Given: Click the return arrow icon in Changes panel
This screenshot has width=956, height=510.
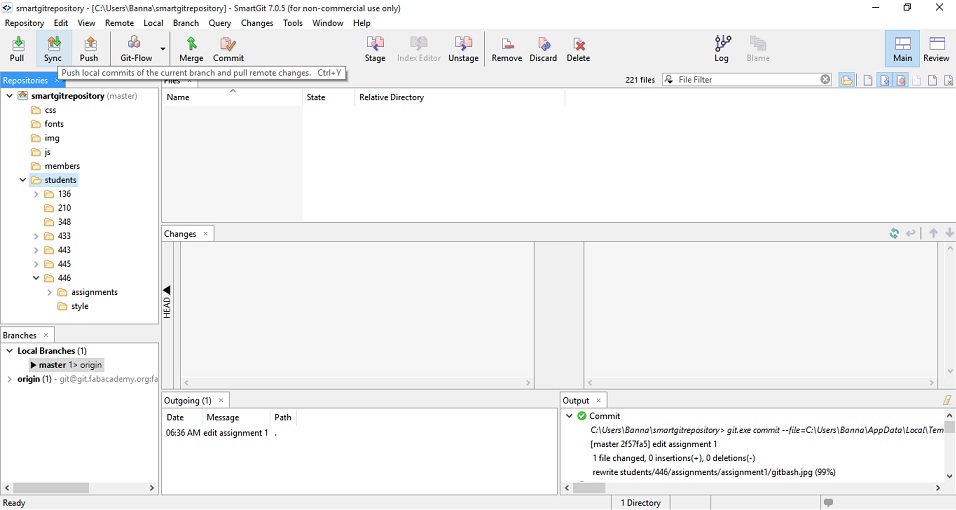Looking at the screenshot, I should pos(911,233).
